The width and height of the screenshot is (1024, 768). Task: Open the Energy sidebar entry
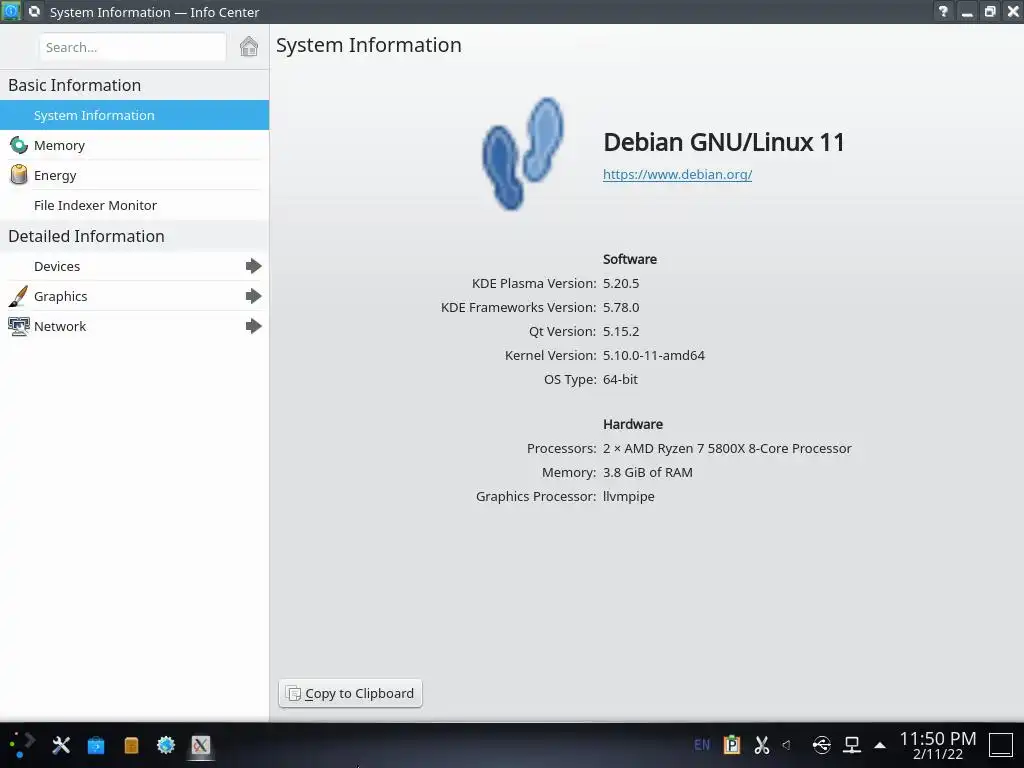coord(135,175)
